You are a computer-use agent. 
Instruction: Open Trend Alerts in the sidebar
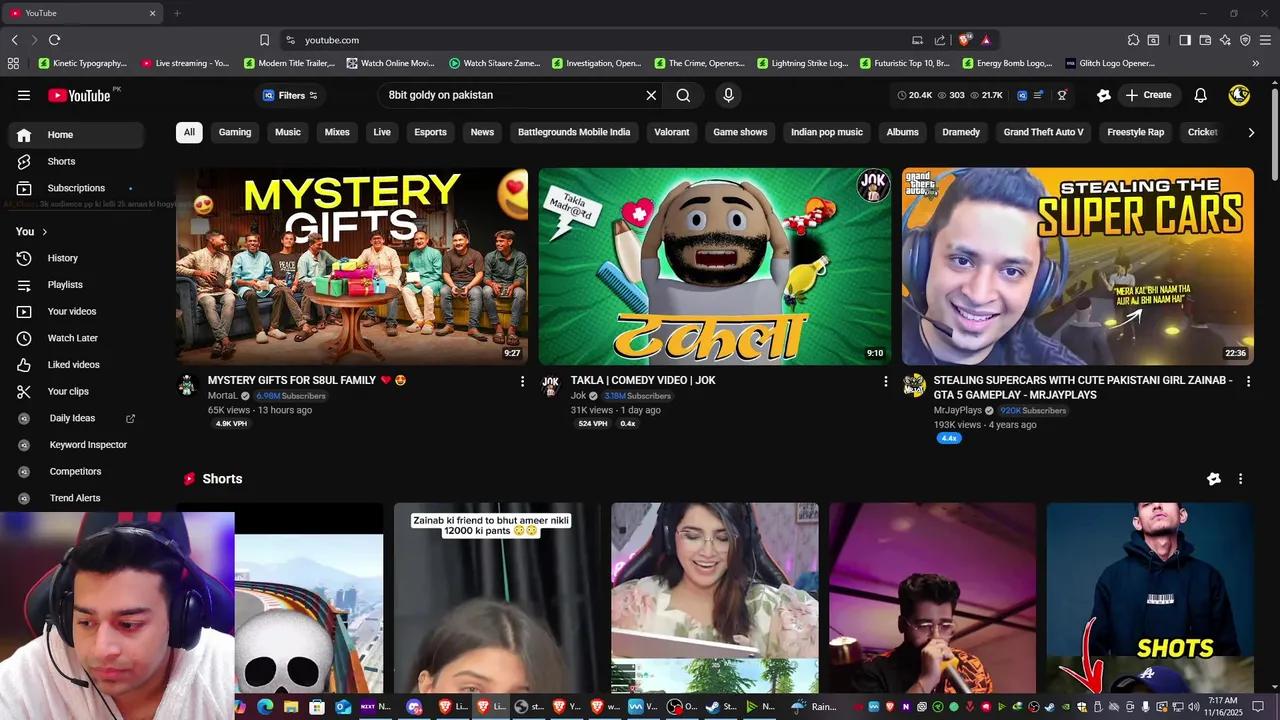pyautogui.click(x=76, y=498)
